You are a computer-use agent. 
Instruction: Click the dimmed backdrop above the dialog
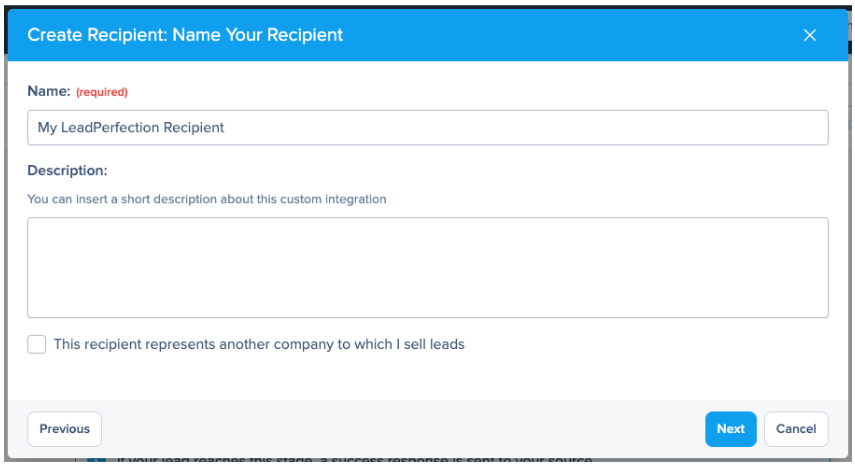(427, 3)
